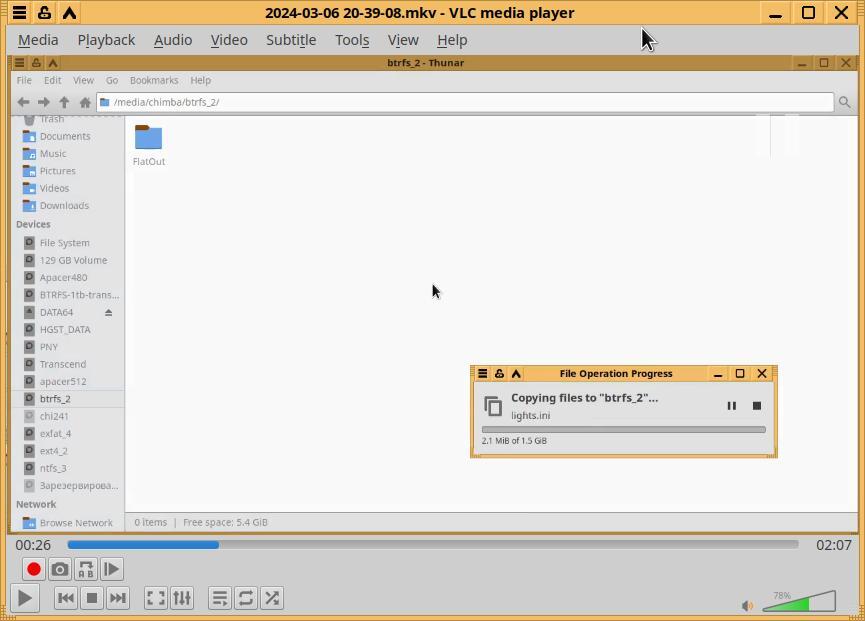Select exfat_4 device in sidebar
Screen dimensions: 865x621
pyautogui.click(x=55, y=433)
